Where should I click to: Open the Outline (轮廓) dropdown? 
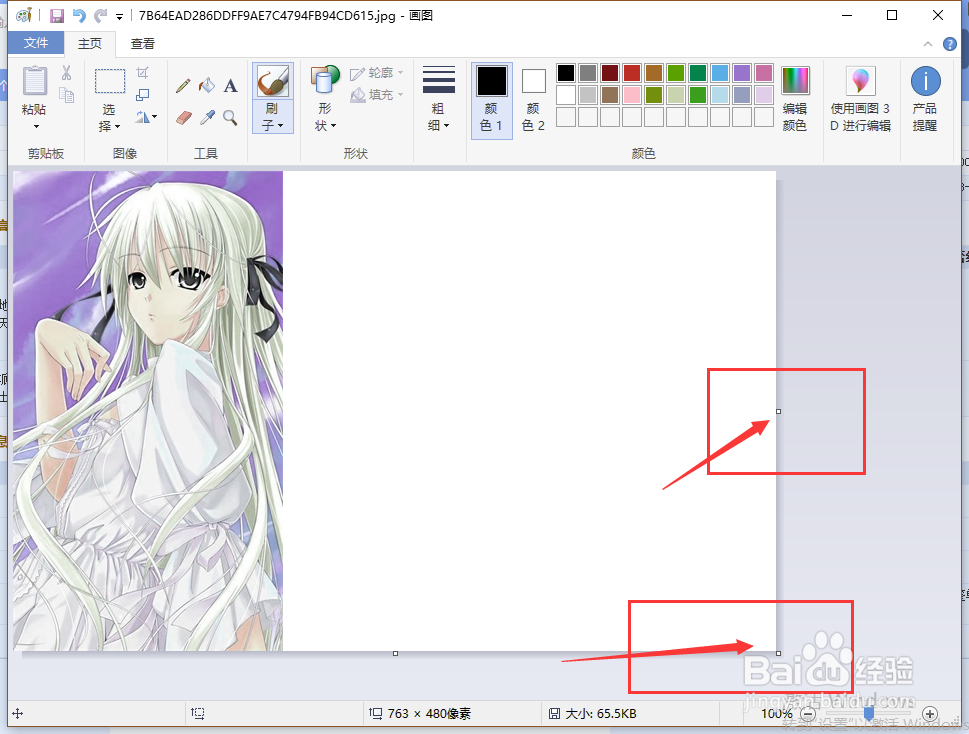tap(376, 73)
